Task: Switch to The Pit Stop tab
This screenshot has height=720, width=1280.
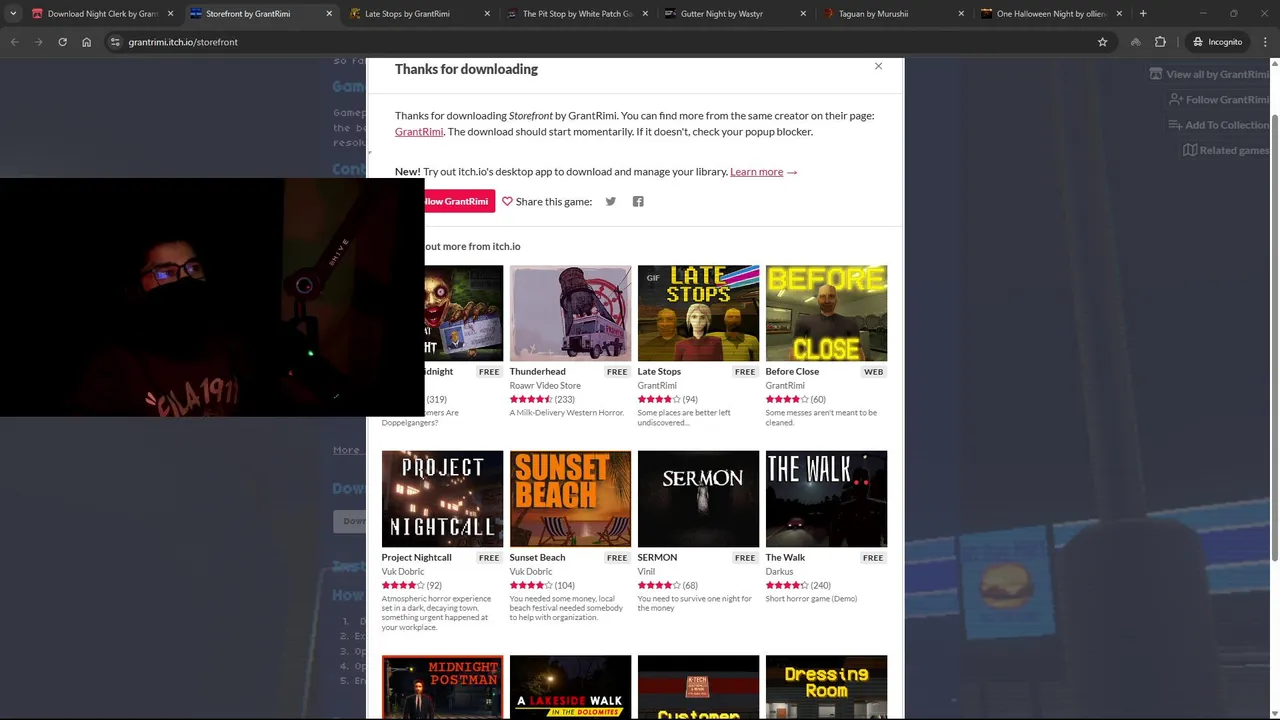Action: (575, 14)
